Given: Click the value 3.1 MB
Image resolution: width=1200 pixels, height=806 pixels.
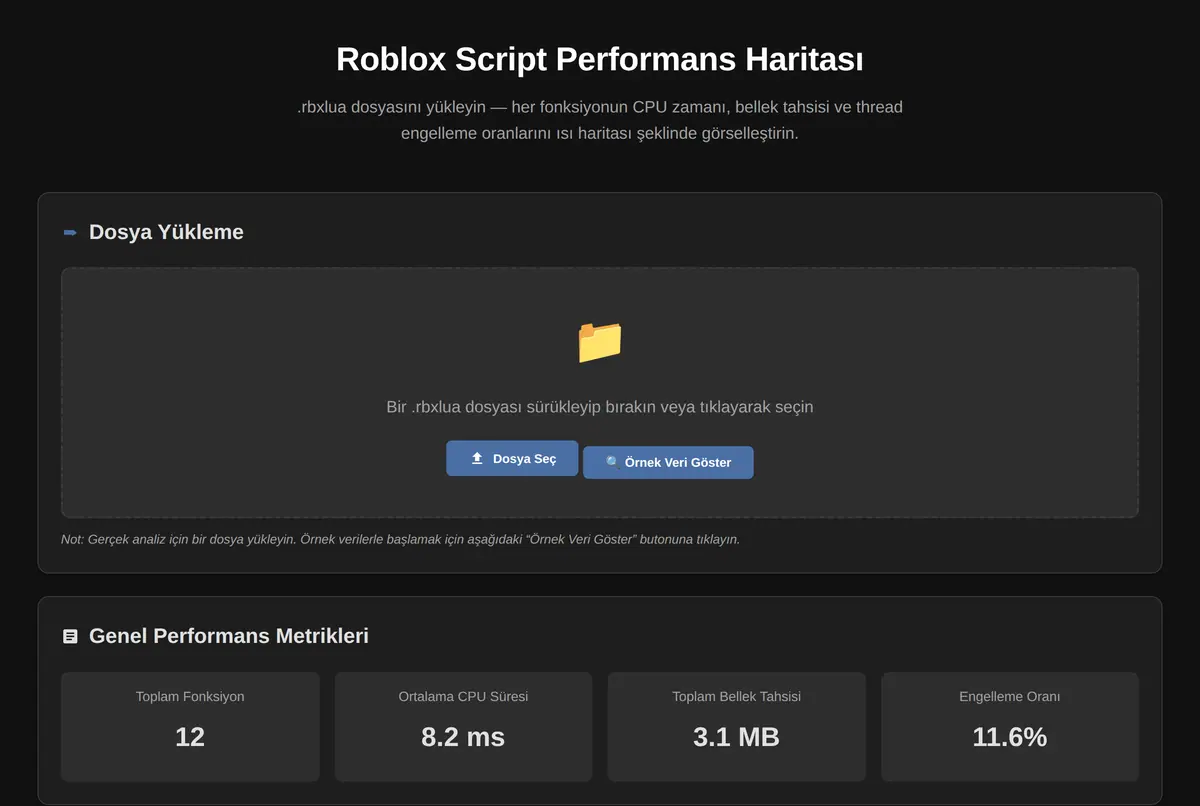Looking at the screenshot, I should point(737,737).
